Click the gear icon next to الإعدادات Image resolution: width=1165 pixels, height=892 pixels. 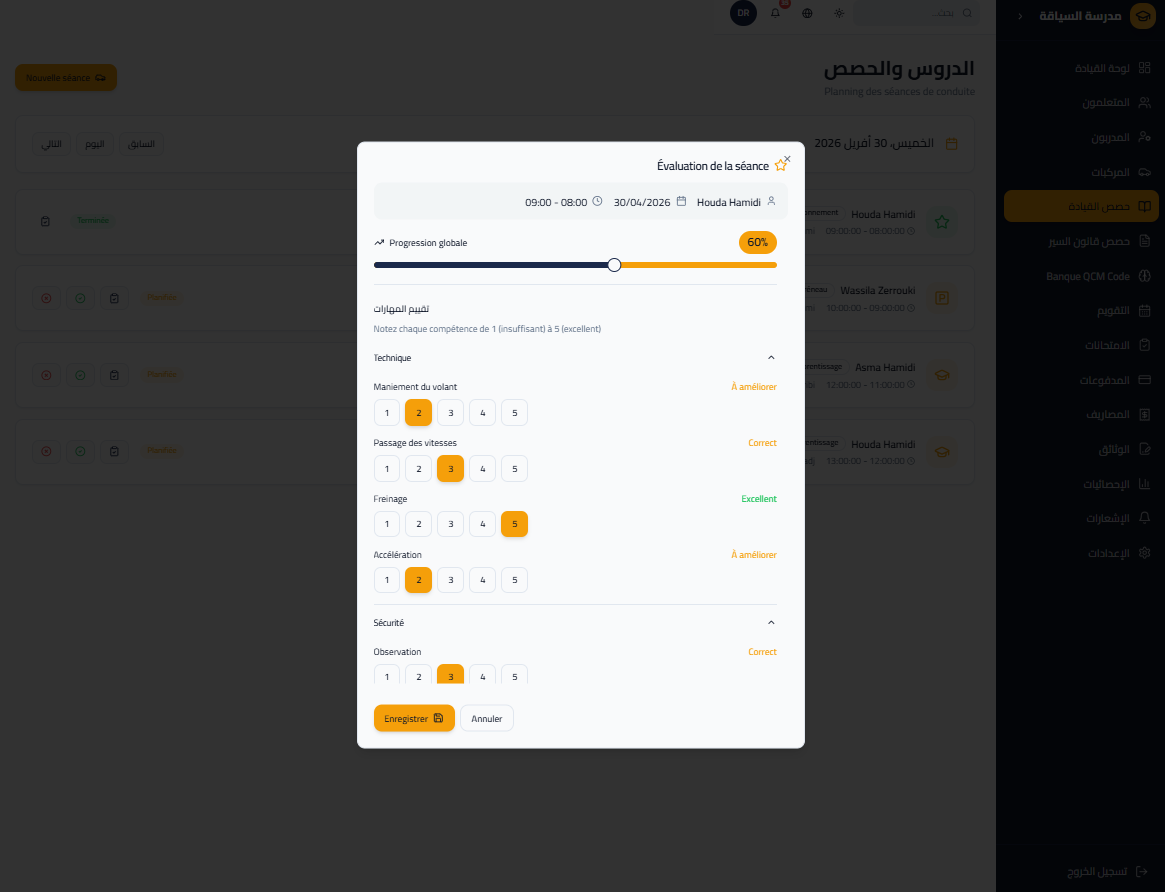[x=1144, y=553]
